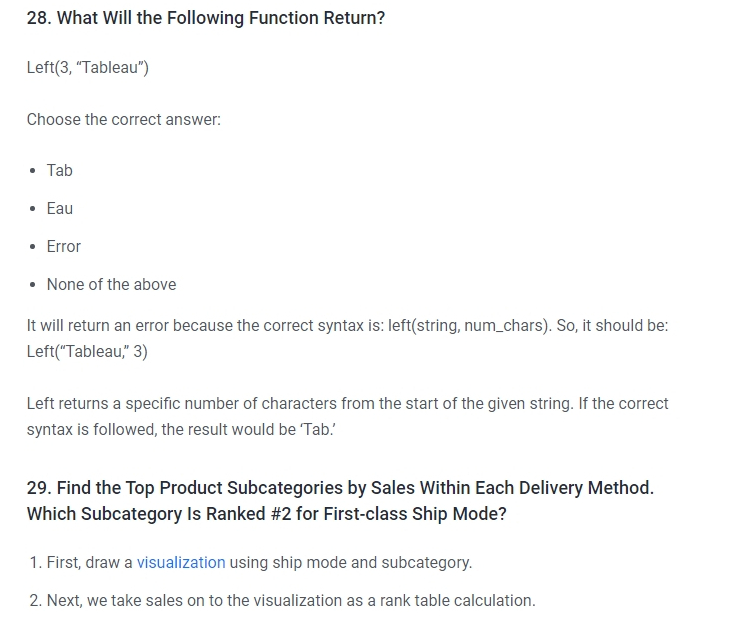Click the list number 1. marker
This screenshot has height=617, width=743.
36,563
